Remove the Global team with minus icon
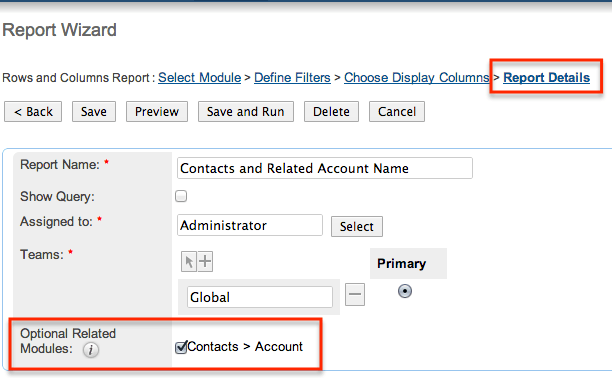 click(355, 294)
